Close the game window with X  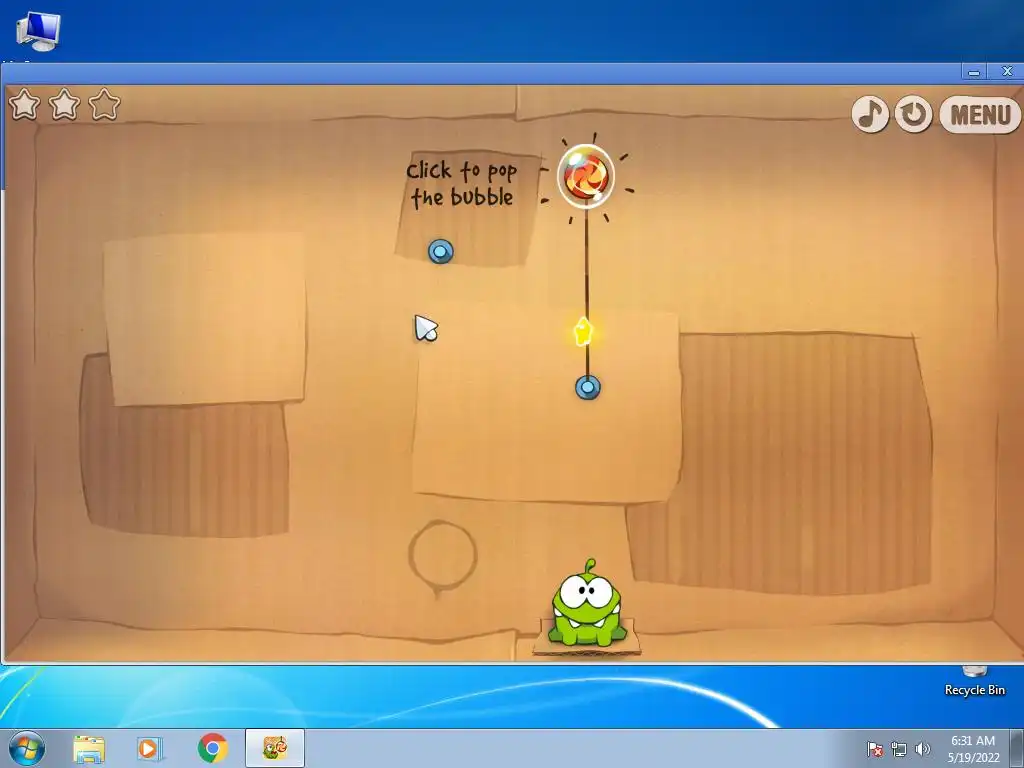(x=1006, y=72)
